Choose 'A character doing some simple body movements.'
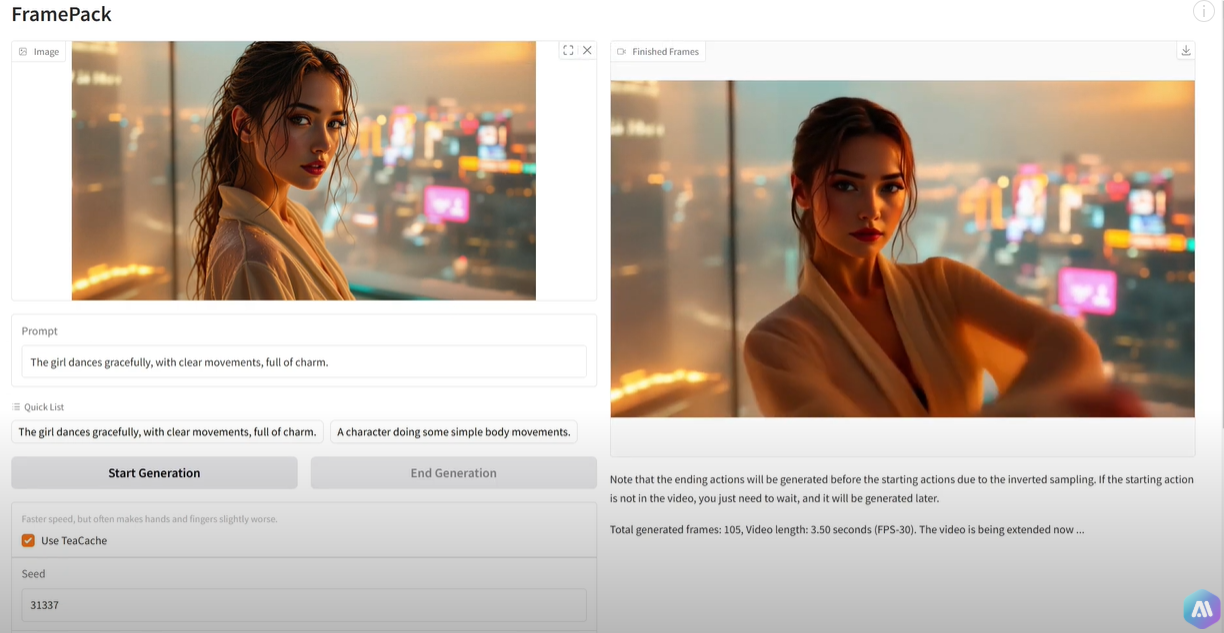 click(453, 432)
